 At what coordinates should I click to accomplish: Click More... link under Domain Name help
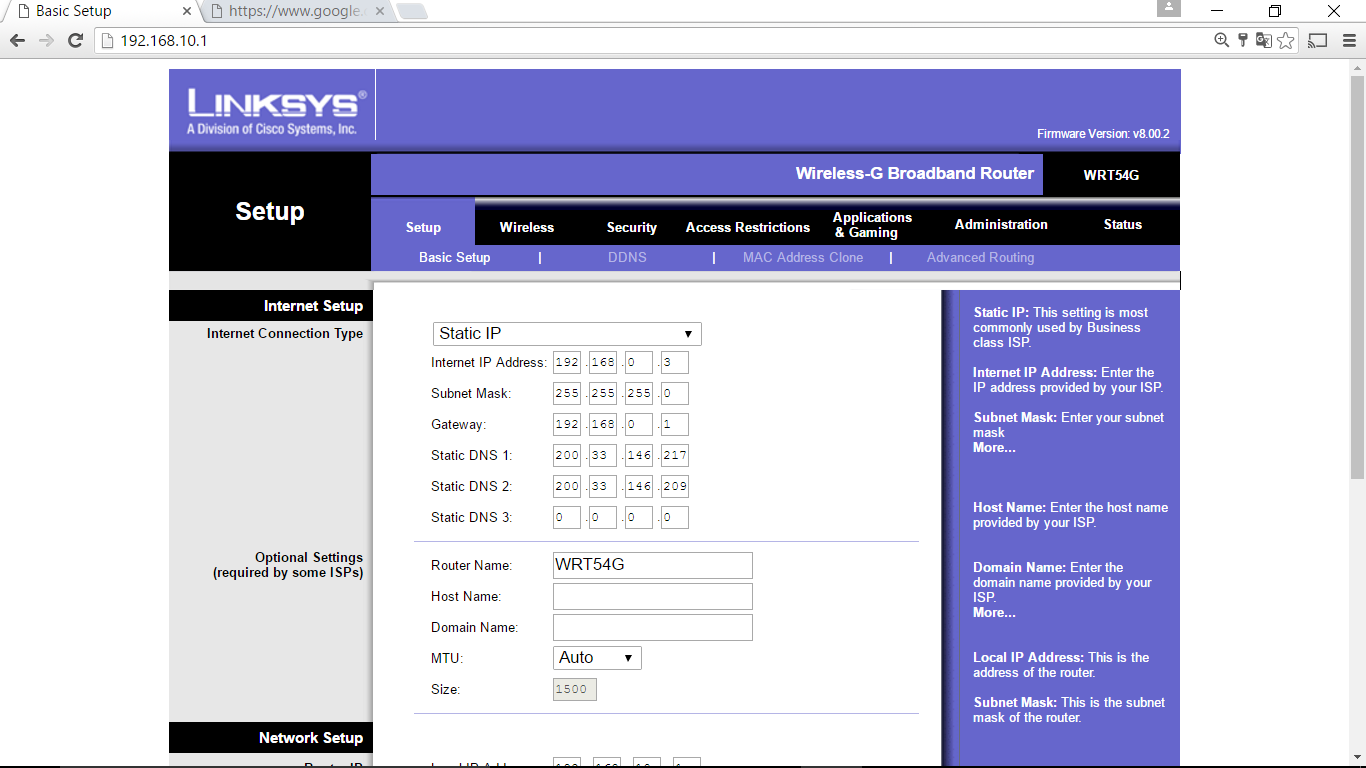(x=994, y=613)
